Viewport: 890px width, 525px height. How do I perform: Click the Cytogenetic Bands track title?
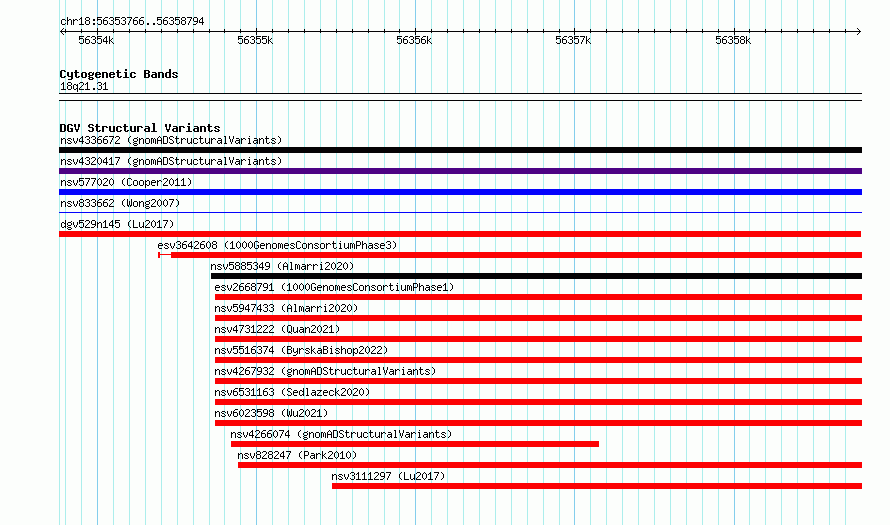(x=119, y=74)
